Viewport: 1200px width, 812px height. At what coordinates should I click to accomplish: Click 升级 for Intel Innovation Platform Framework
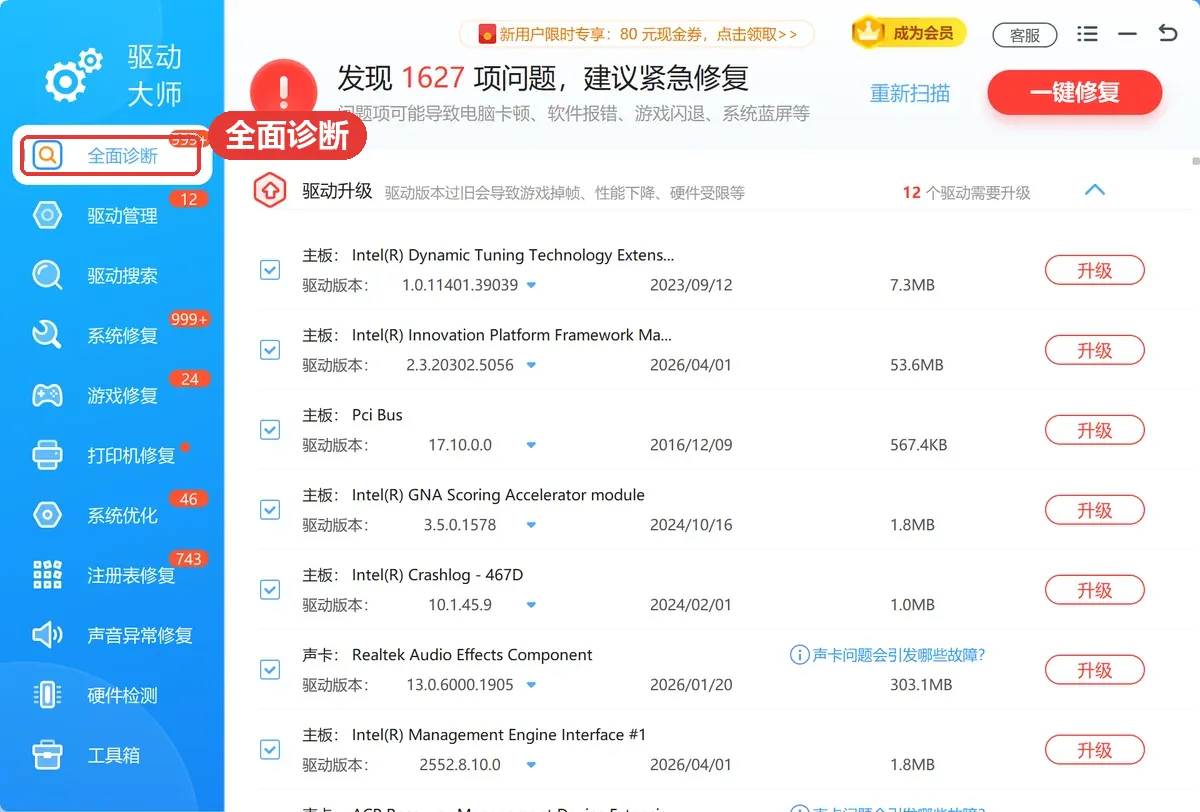pyautogui.click(x=1095, y=350)
